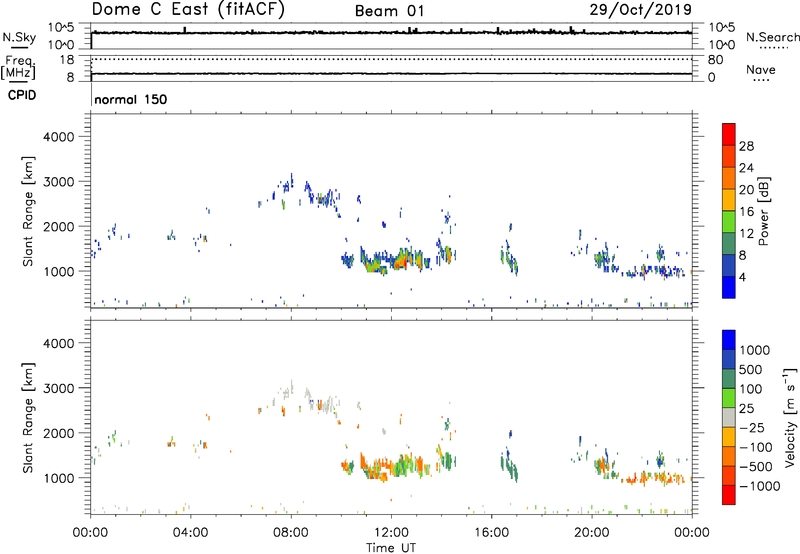
Task: Click the 'Beam 01' label
Action: [389, 11]
